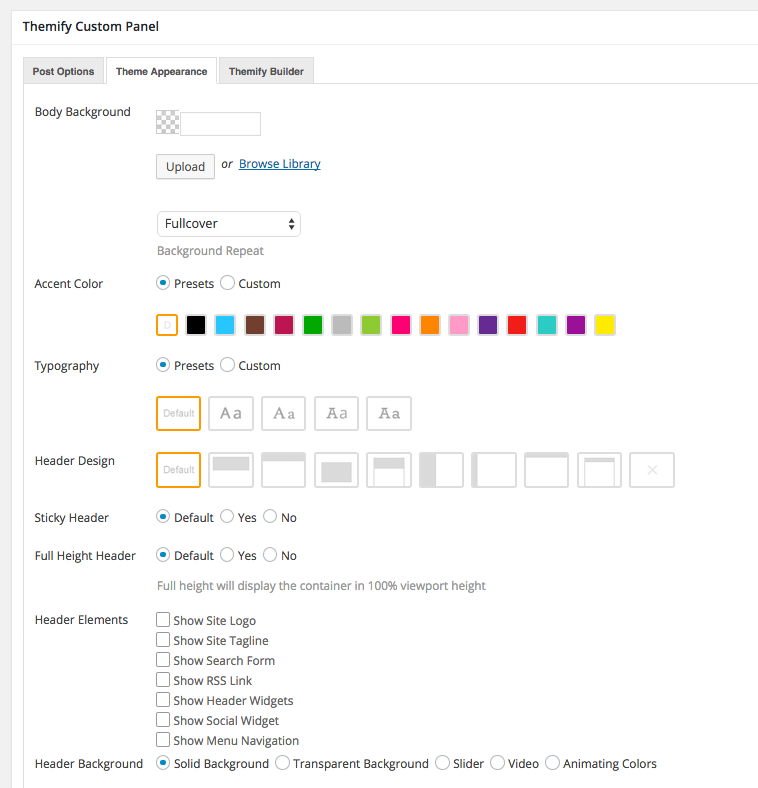The height and width of the screenshot is (788, 758).
Task: Pick the brown accent color
Action: [x=255, y=325]
